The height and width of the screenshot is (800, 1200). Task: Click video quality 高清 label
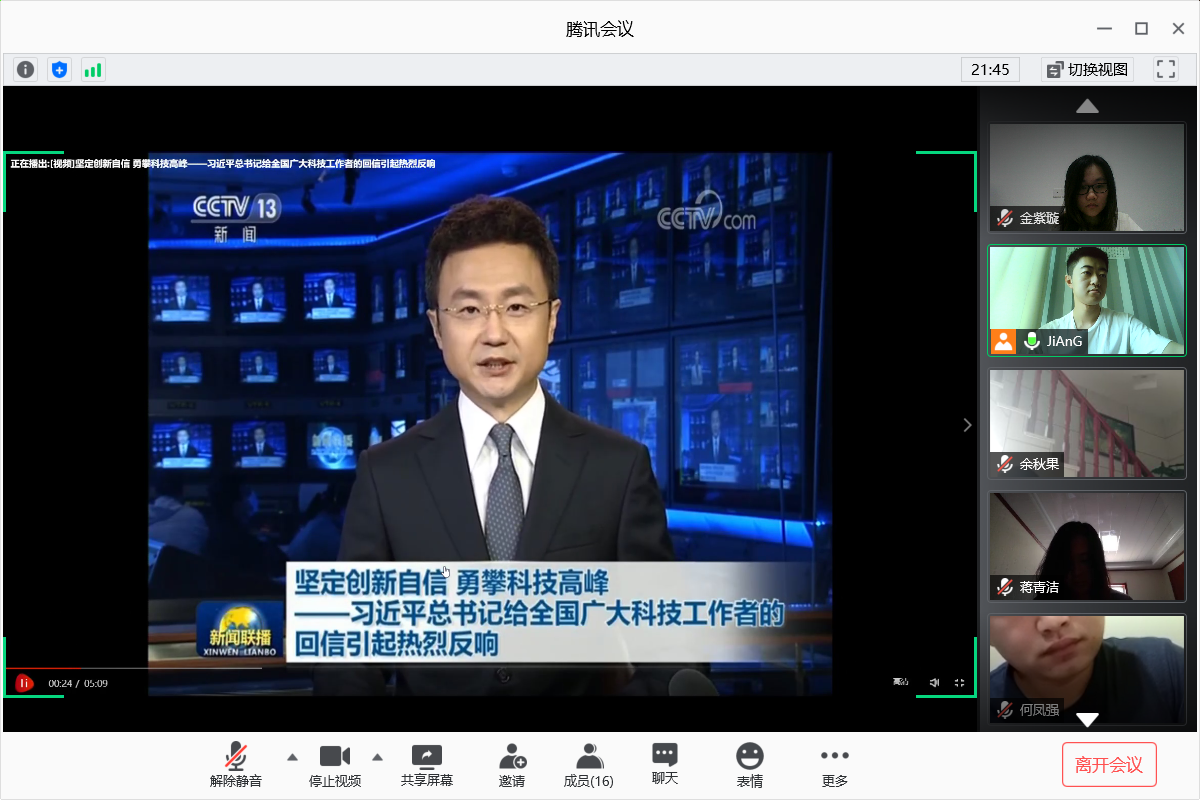click(x=901, y=682)
